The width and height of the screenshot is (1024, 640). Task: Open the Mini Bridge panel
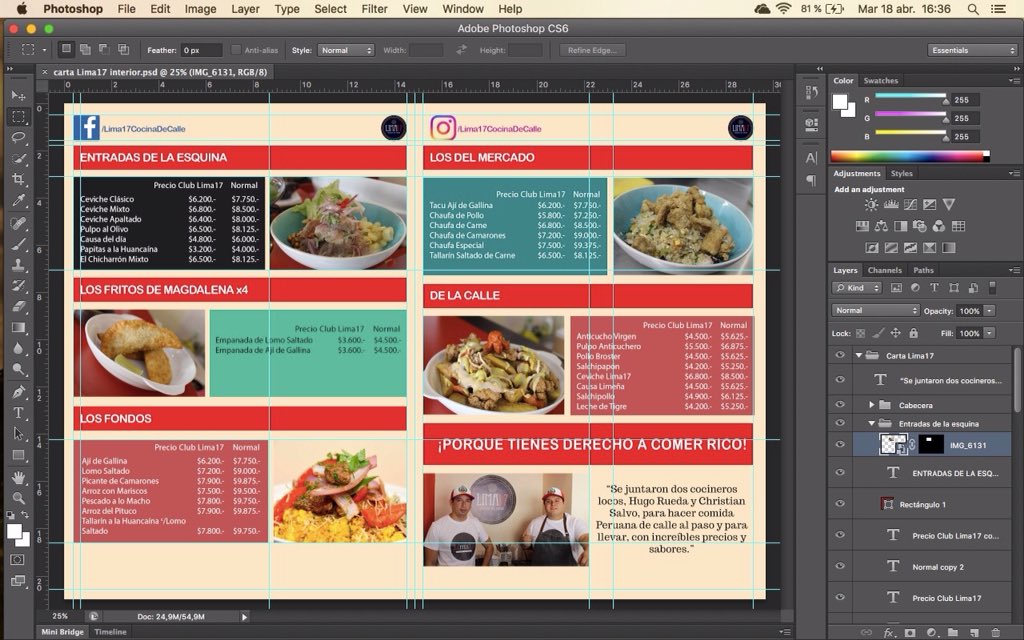pos(63,632)
